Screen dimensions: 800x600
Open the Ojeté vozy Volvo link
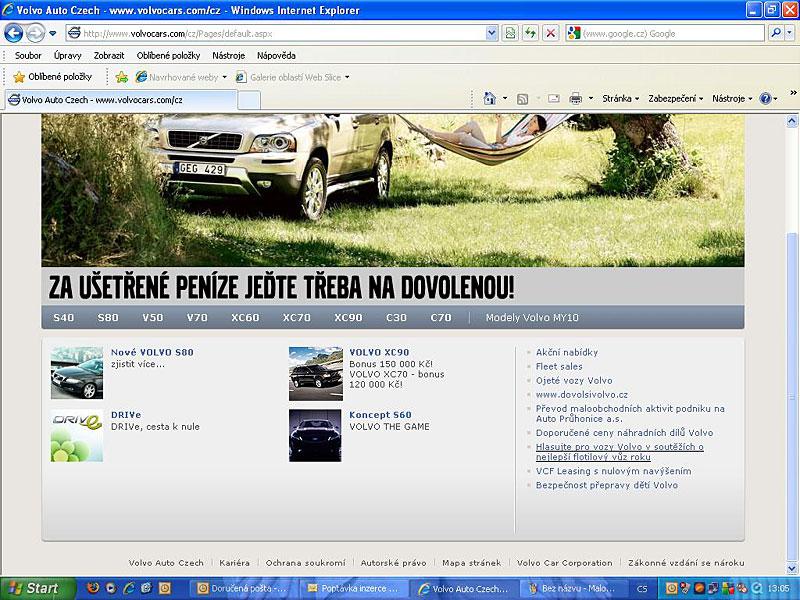[x=574, y=381]
